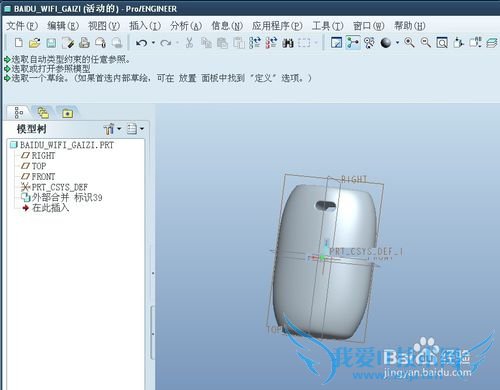Switch to the model tree navigator tab
This screenshot has width=500, height=390.
19,113
